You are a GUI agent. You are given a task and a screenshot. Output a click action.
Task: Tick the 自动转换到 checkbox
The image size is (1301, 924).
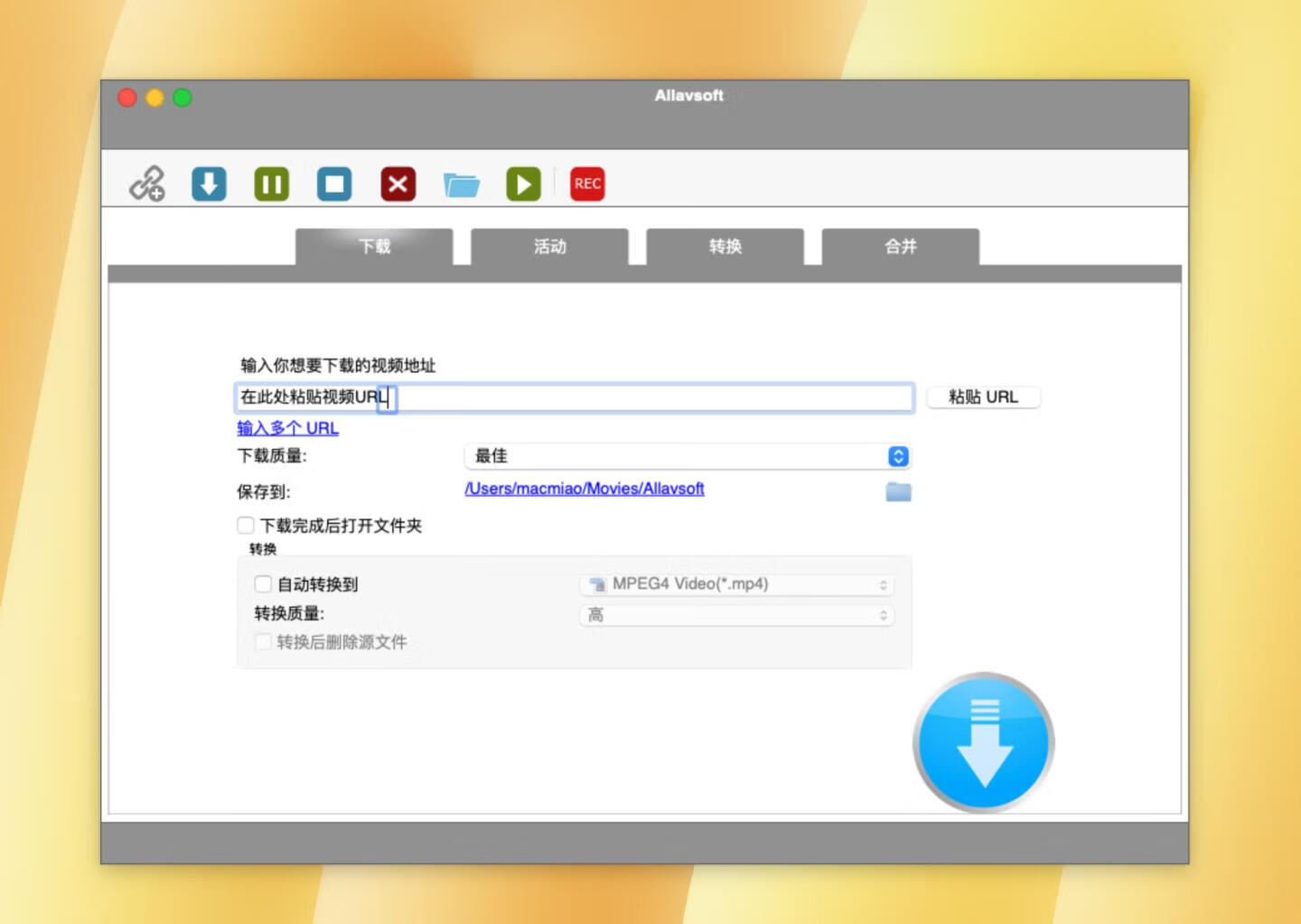(x=263, y=583)
